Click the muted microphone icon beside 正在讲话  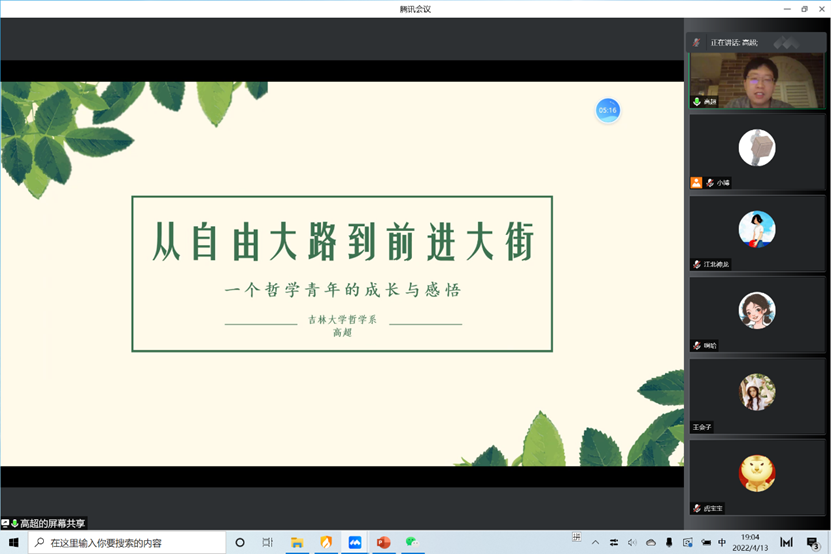pyautogui.click(x=697, y=43)
